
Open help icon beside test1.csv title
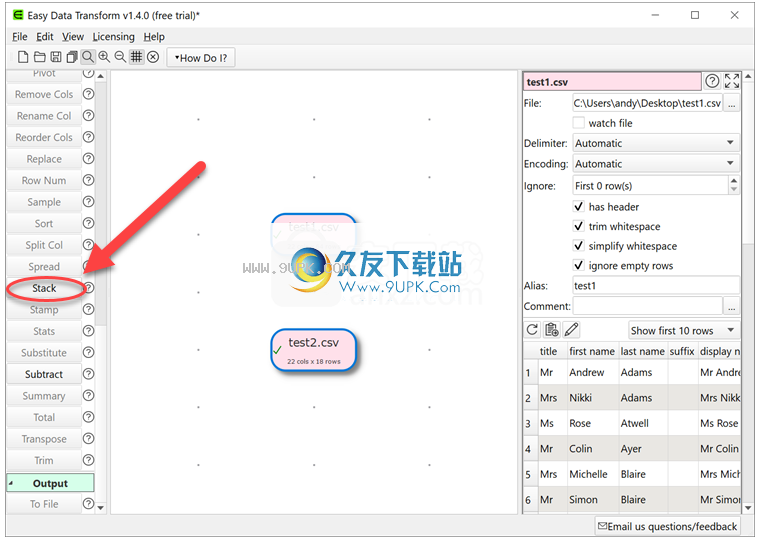point(712,81)
